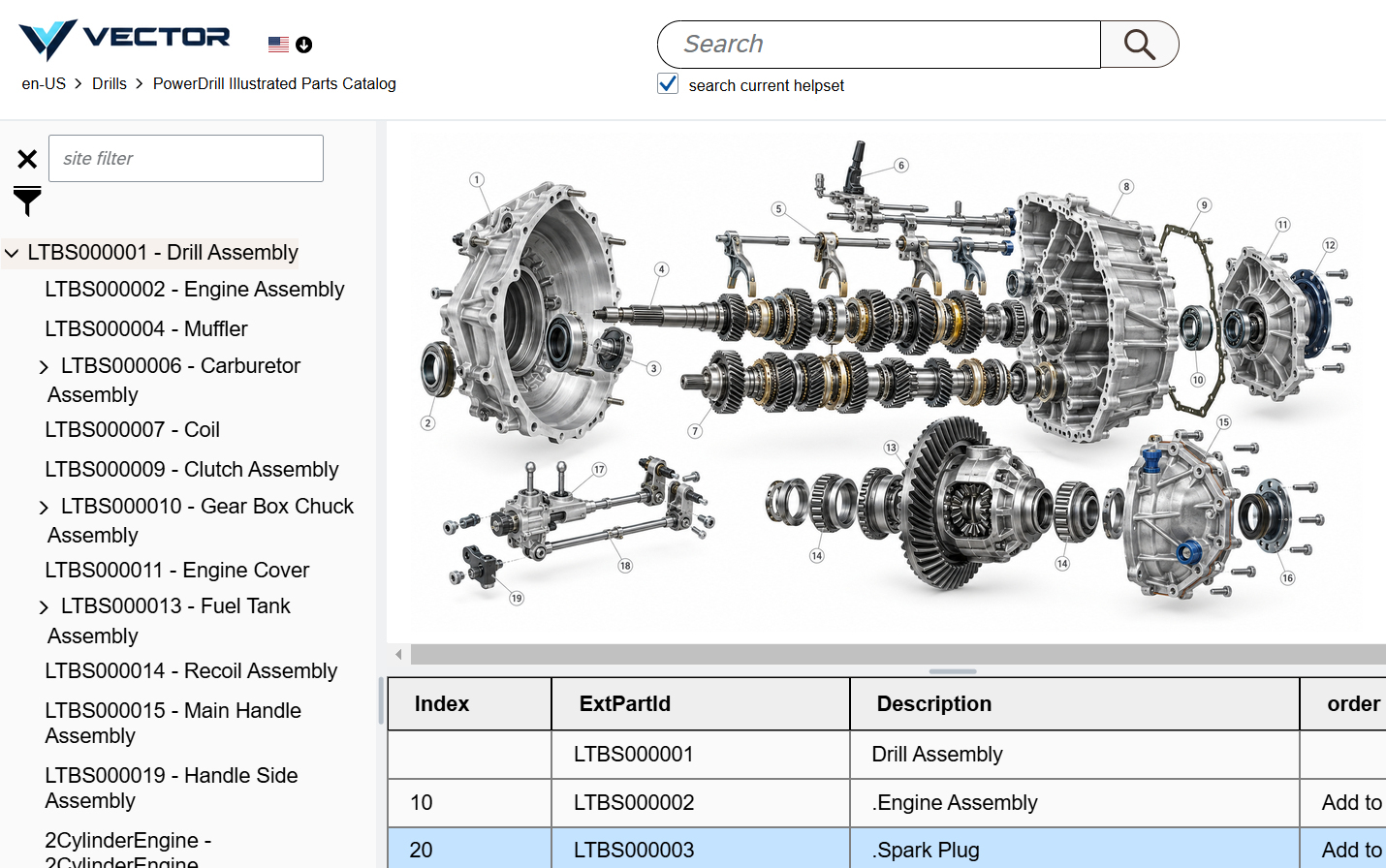Click Add to order for Spark Plug

(x=1353, y=851)
